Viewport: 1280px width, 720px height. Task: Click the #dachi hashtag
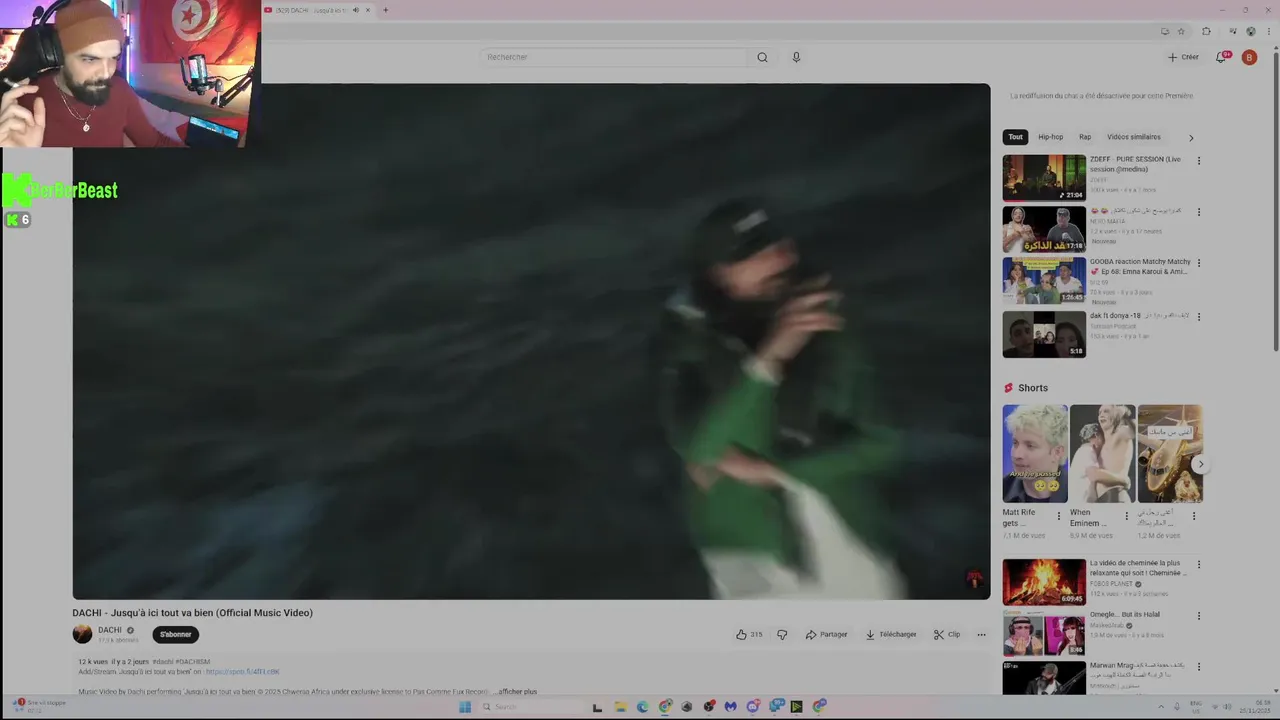pos(162,662)
